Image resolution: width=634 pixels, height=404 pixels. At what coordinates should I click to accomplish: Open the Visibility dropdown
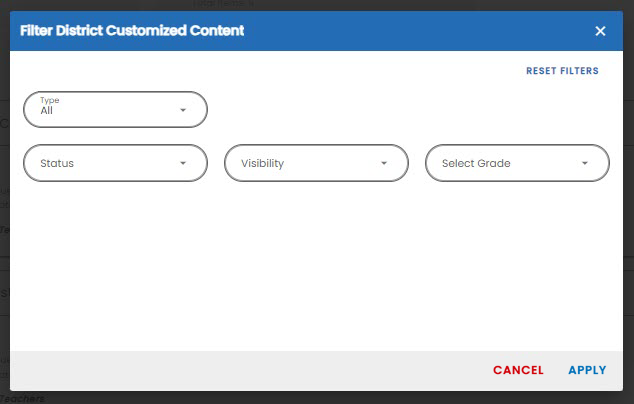(316, 163)
